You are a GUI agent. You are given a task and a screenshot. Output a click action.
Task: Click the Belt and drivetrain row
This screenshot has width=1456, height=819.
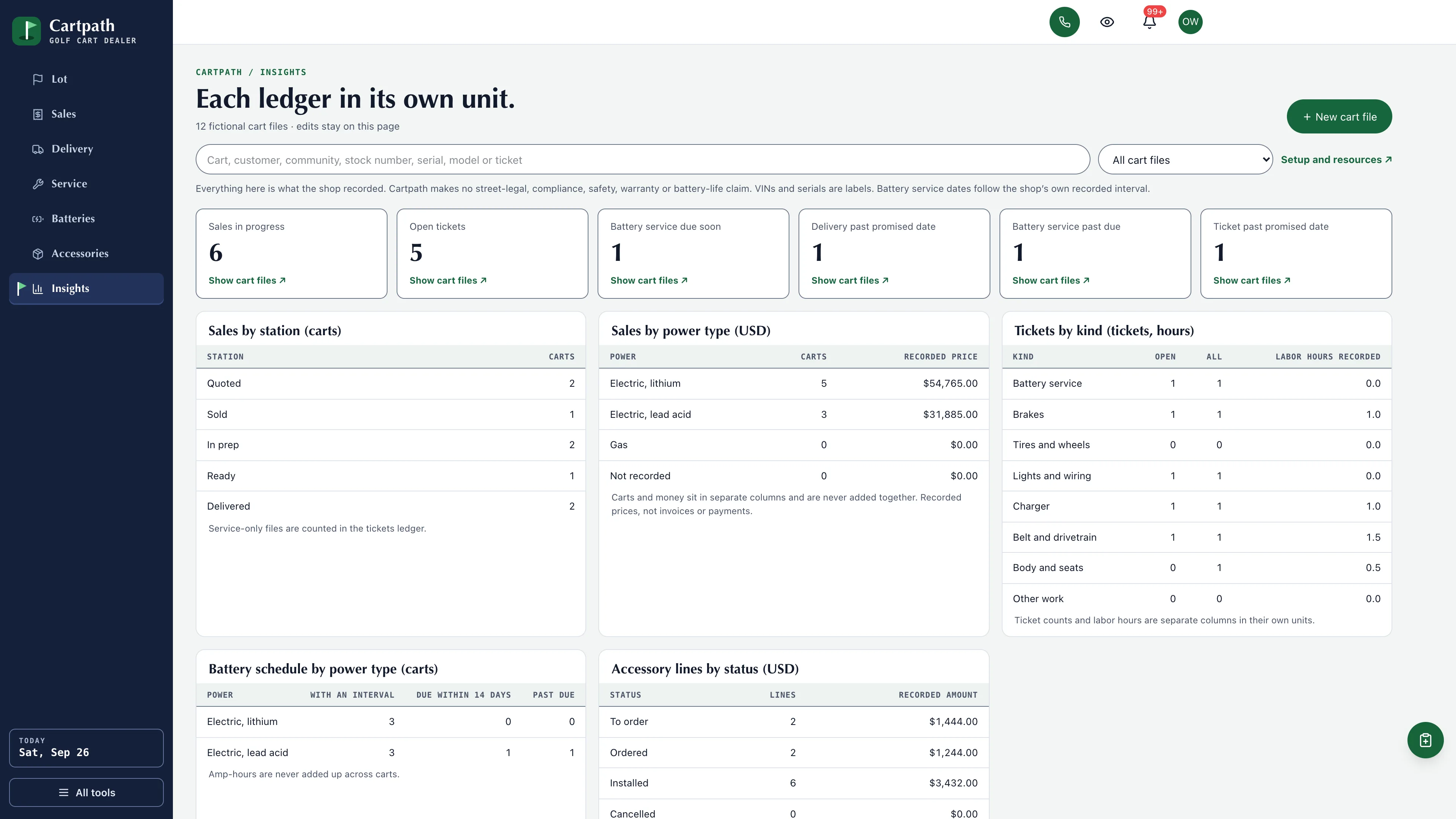[x=1197, y=537]
